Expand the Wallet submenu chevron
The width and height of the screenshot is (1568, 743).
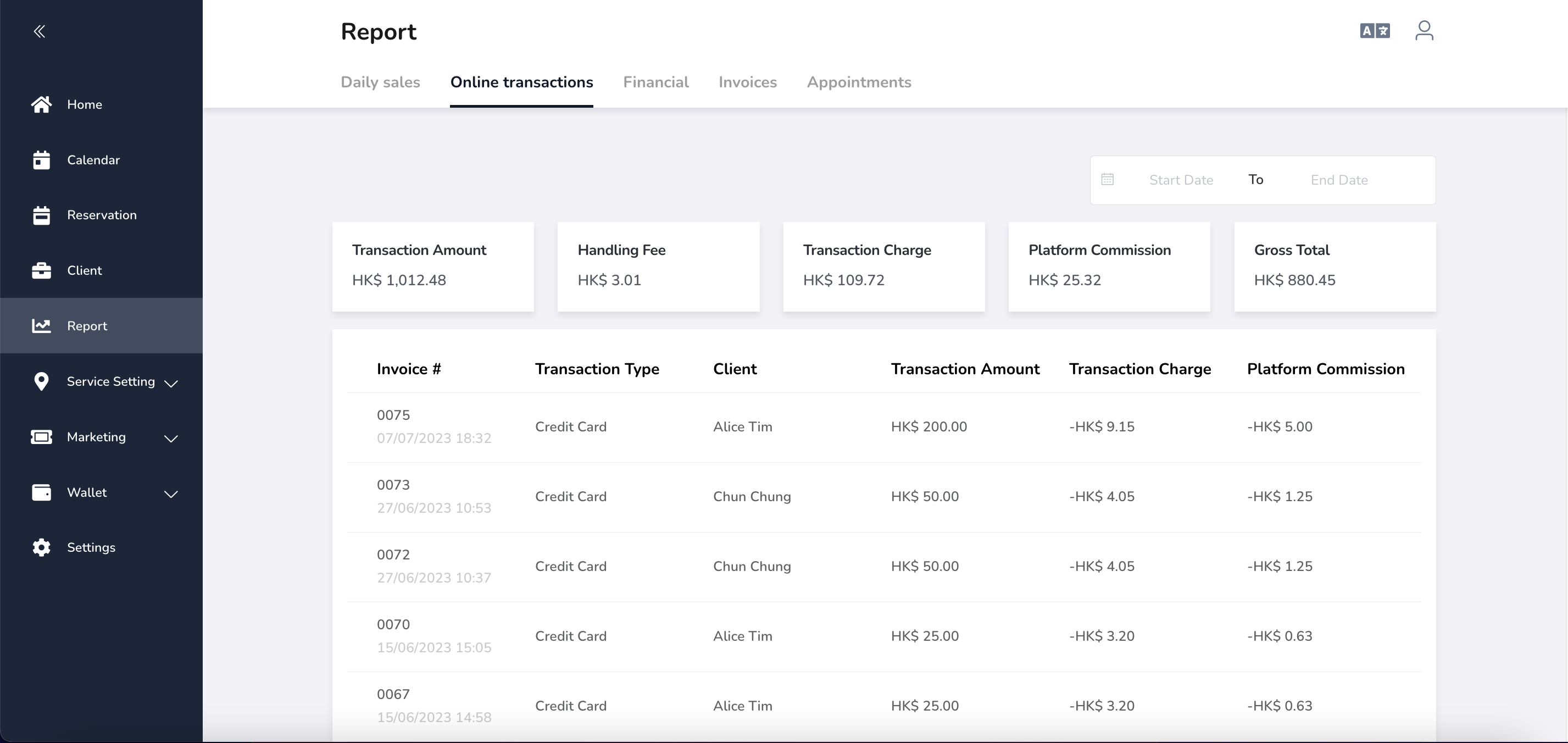click(171, 494)
